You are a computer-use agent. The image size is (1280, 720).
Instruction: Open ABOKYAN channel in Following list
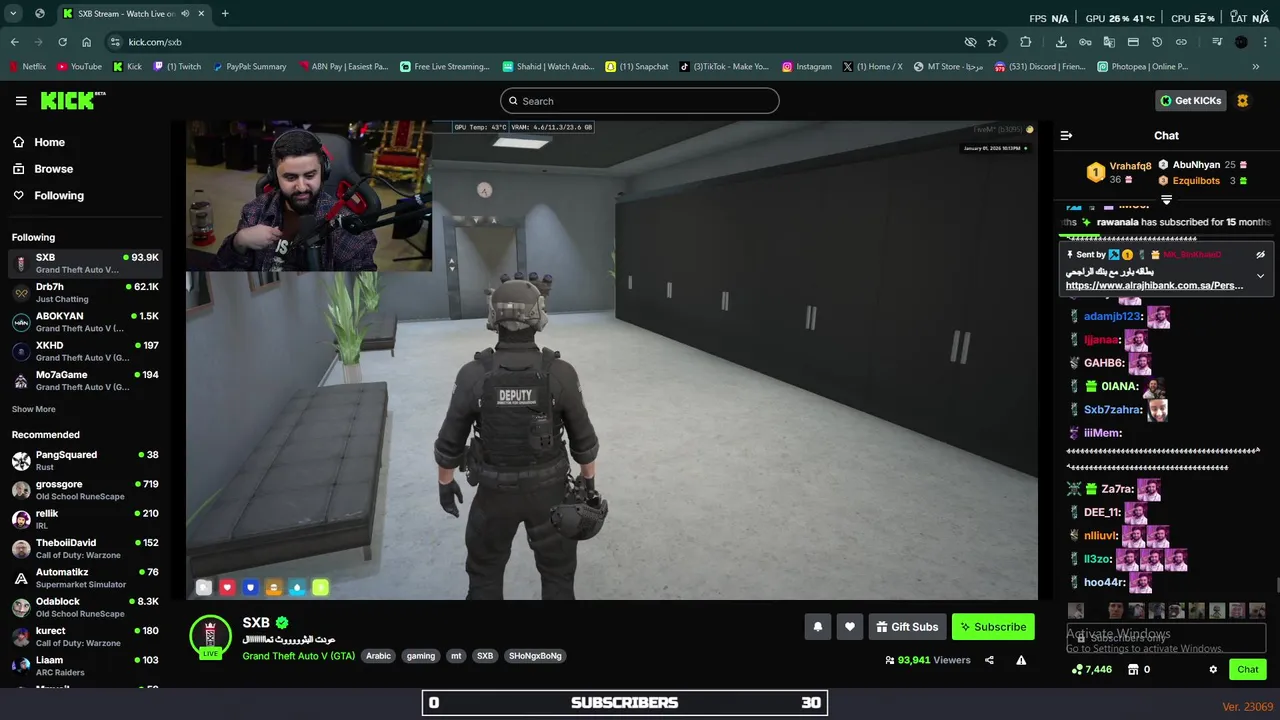[85, 322]
